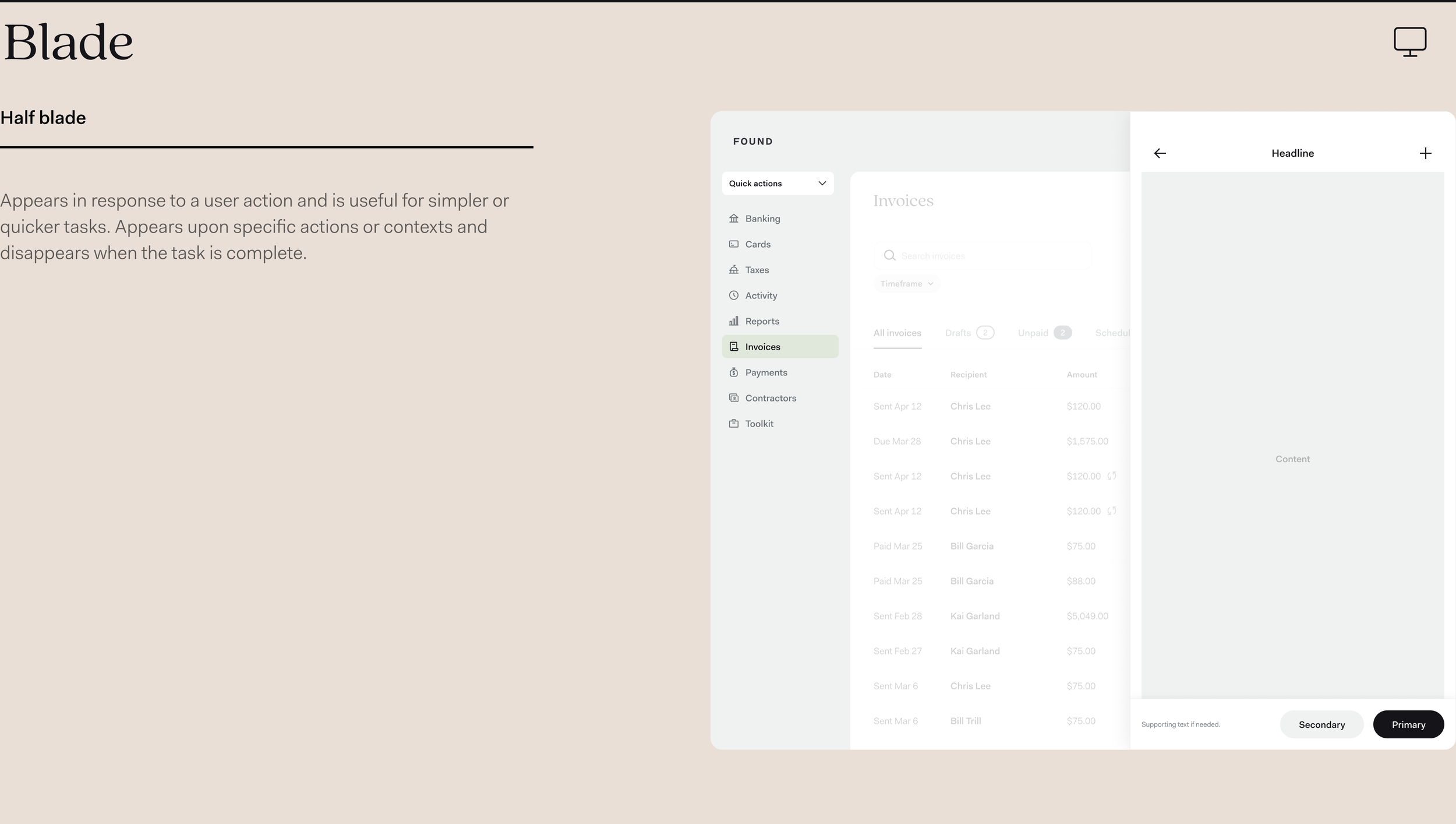Click the Cards icon in sidebar
Image resolution: width=1456 pixels, height=824 pixels.
pyautogui.click(x=734, y=244)
